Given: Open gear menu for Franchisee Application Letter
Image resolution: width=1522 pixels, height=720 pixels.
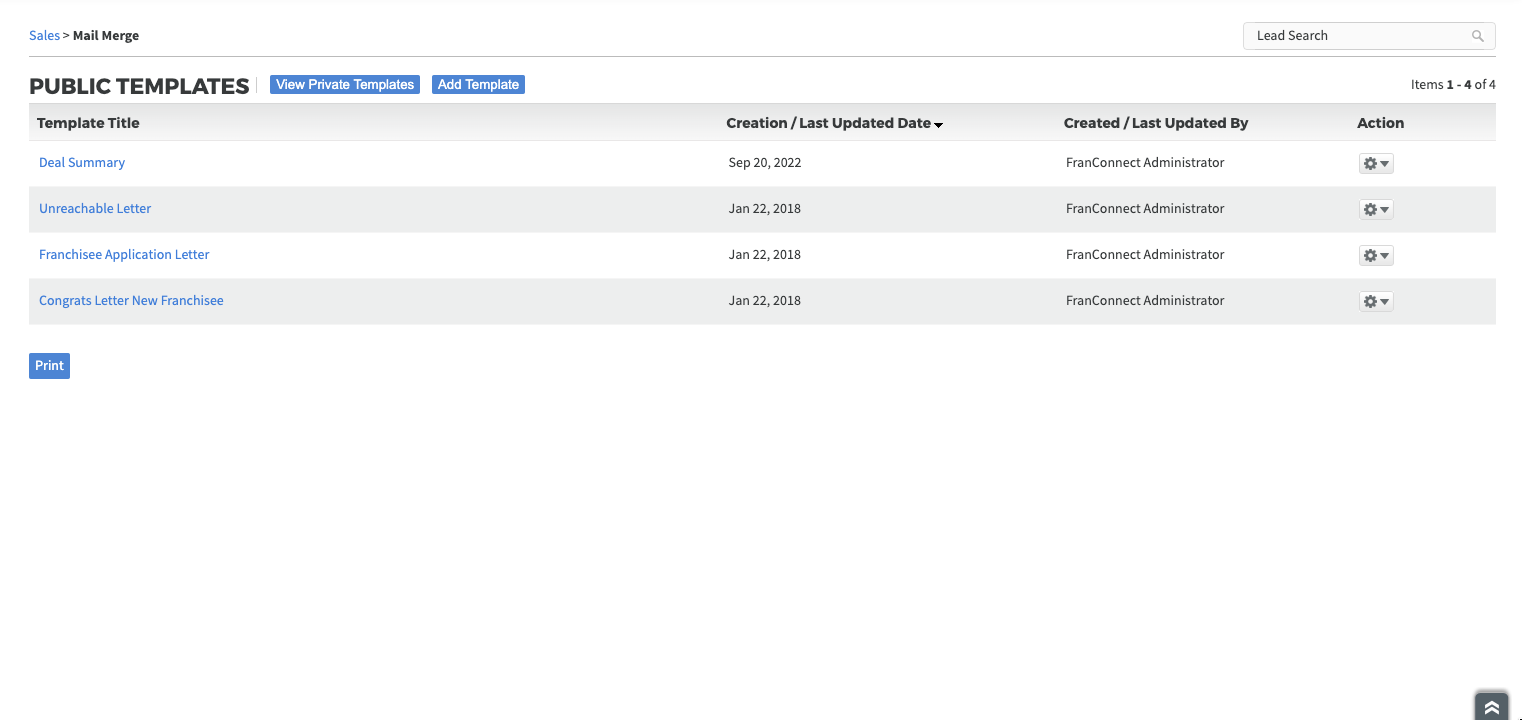Looking at the screenshot, I should (1376, 256).
